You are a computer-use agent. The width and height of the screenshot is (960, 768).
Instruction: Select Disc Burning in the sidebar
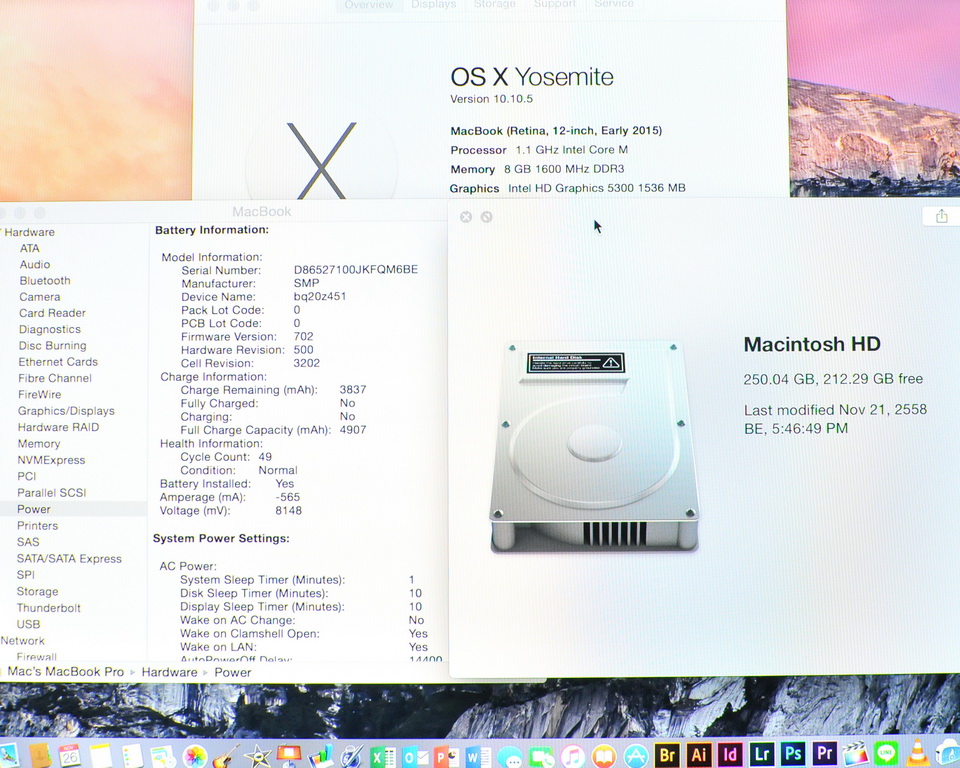click(52, 345)
